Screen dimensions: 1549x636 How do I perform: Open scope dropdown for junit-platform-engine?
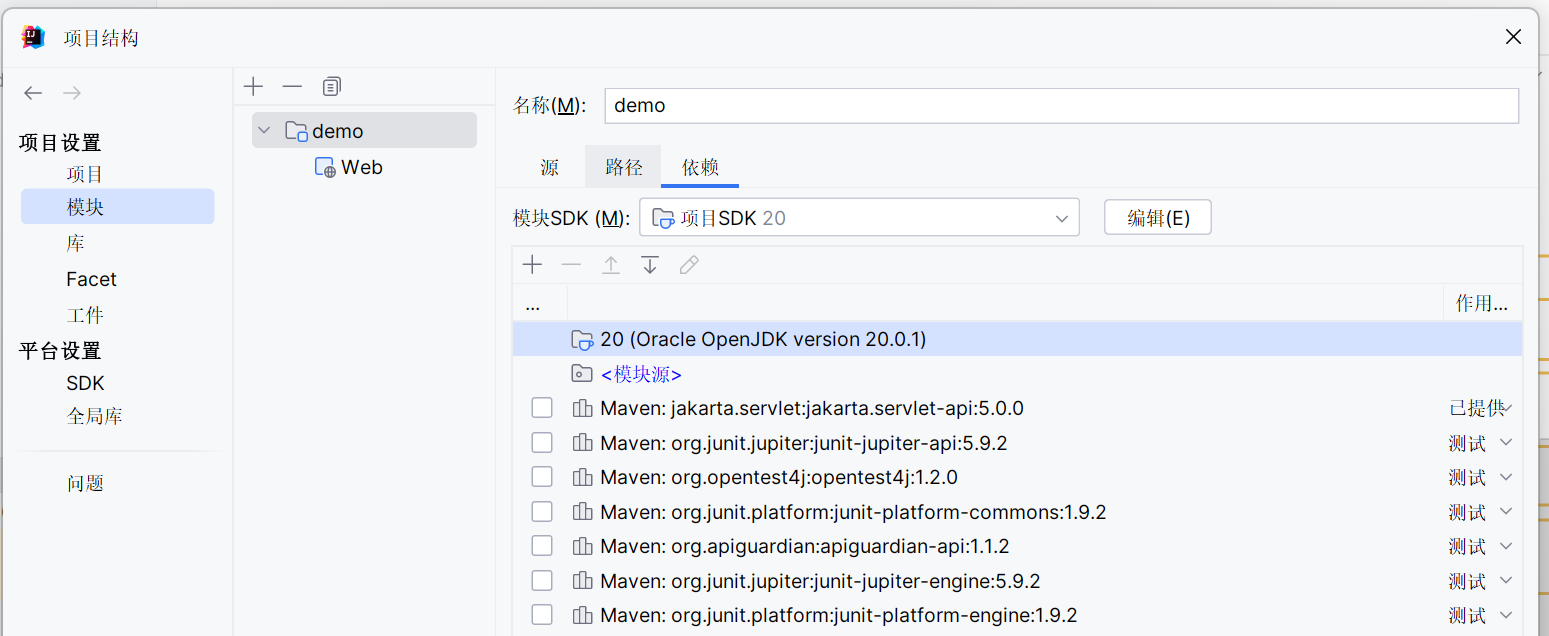1507,615
